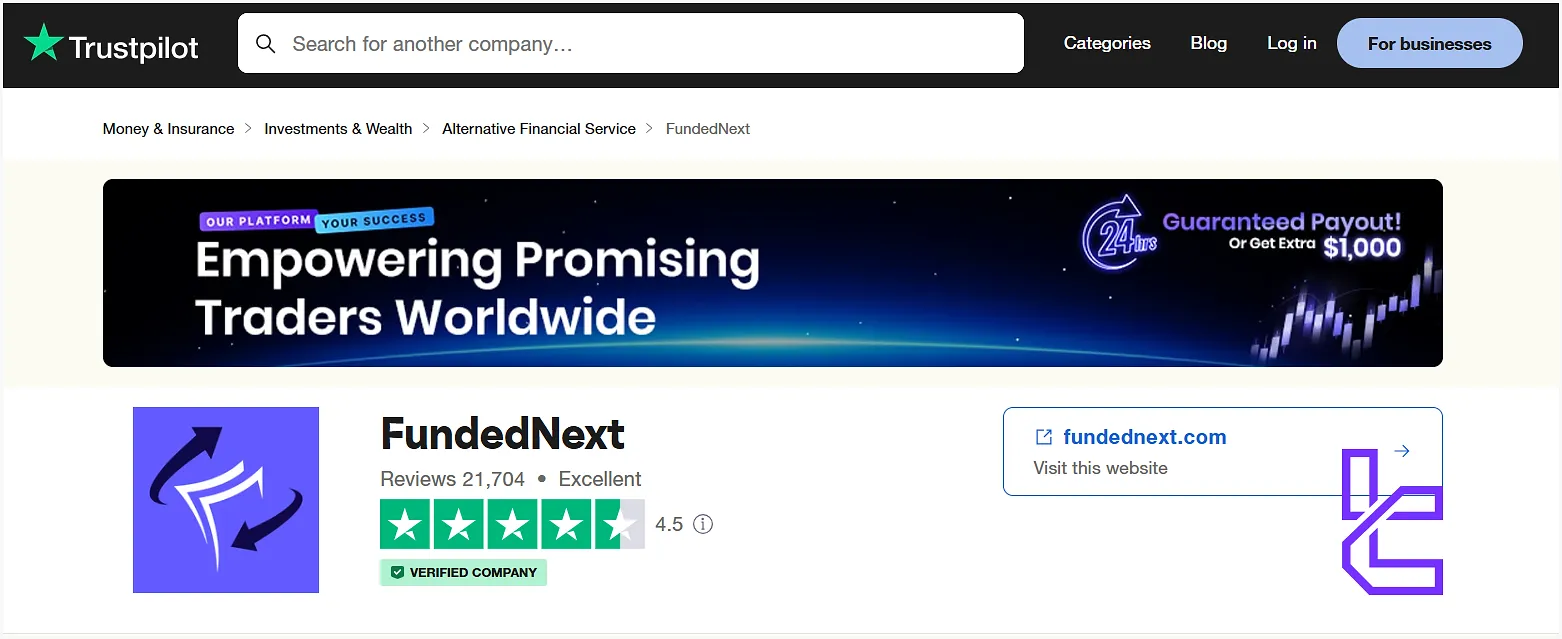1562x639 pixels.
Task: Select the fifth half-filled rating star
Action: click(620, 523)
